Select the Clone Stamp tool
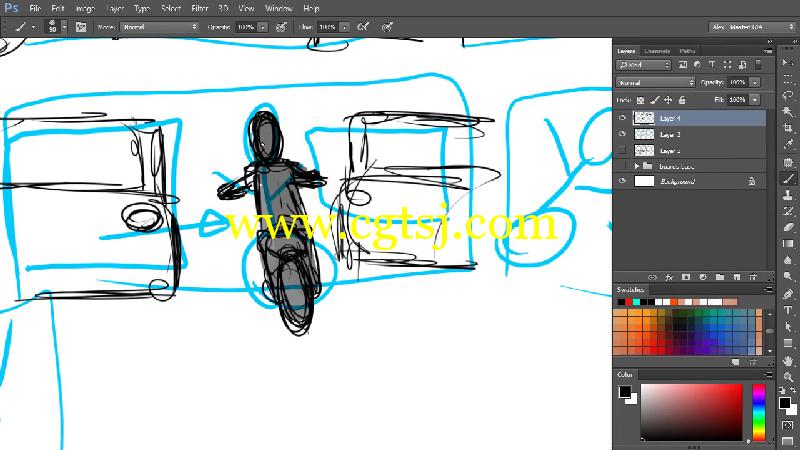 click(788, 195)
